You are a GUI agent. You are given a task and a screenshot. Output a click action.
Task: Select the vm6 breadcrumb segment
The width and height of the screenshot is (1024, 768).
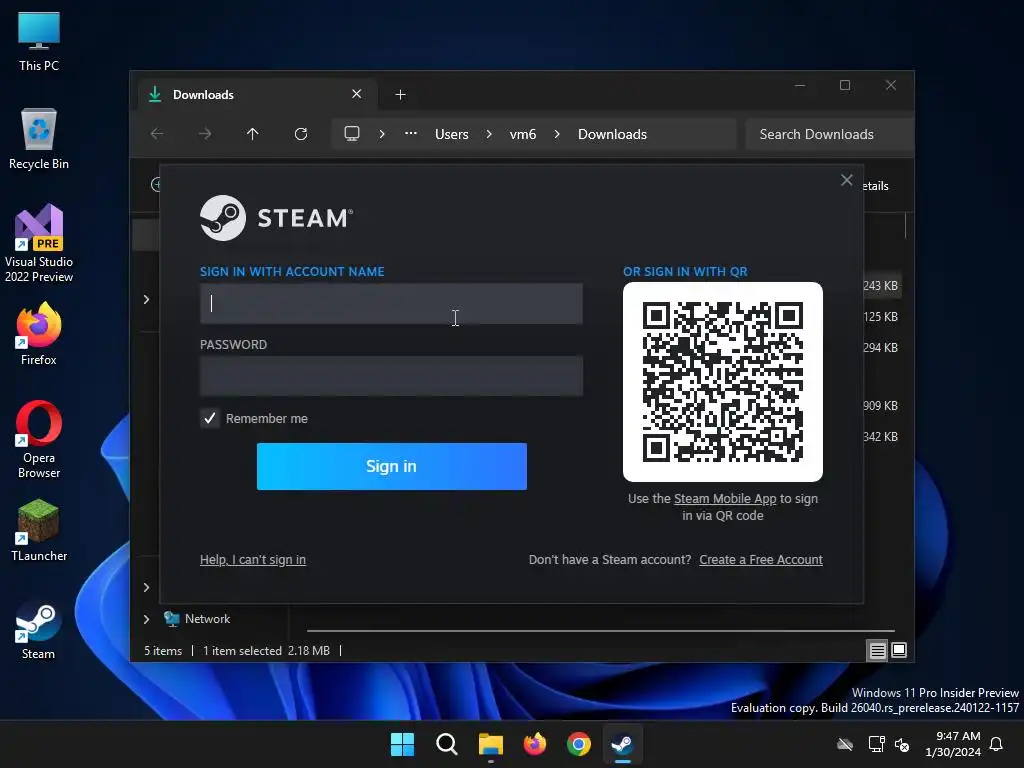[522, 134]
